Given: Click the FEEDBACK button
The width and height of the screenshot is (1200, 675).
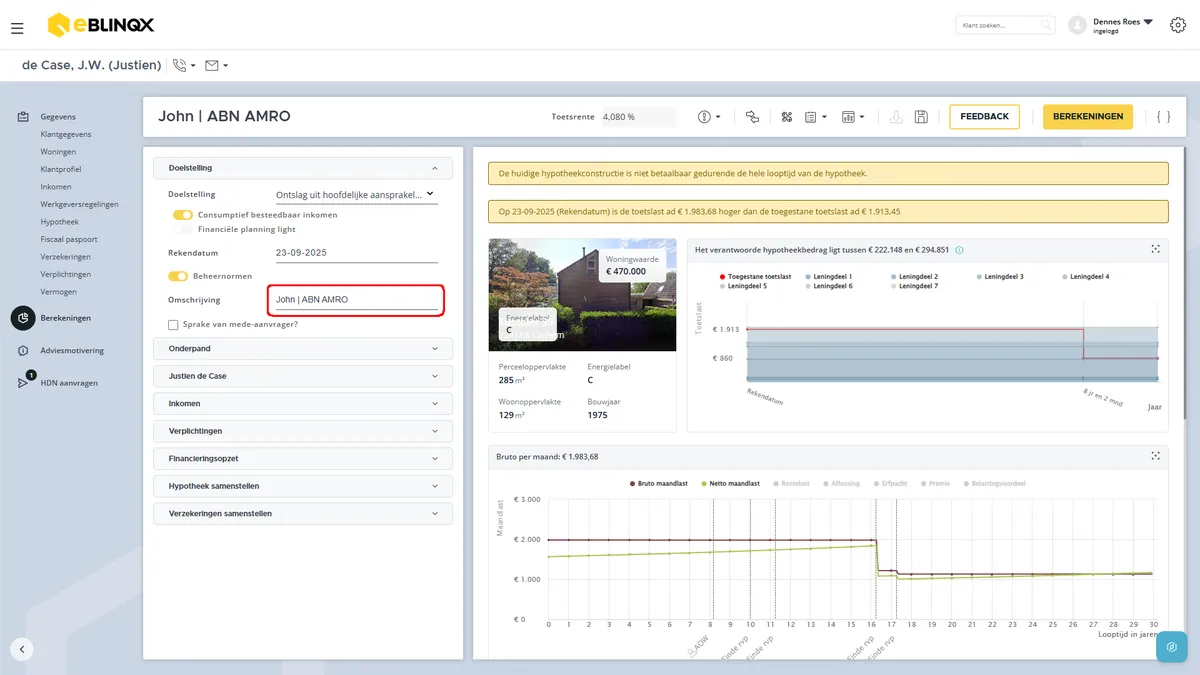Looking at the screenshot, I should [984, 117].
